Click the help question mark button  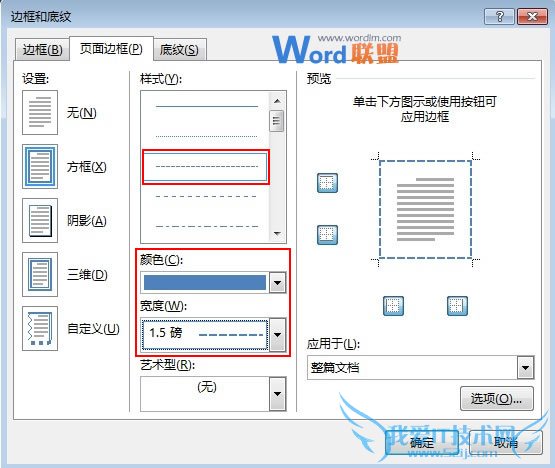coord(499,17)
